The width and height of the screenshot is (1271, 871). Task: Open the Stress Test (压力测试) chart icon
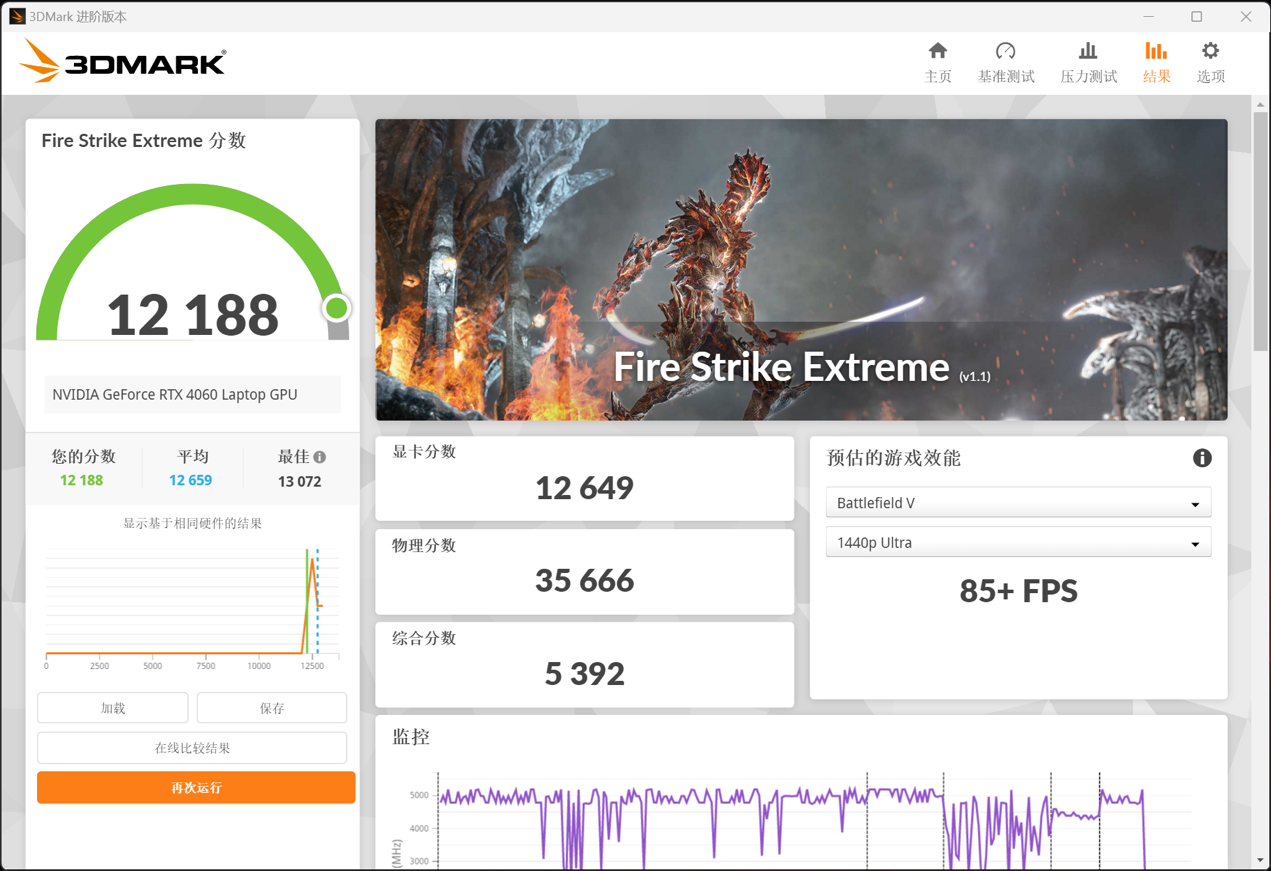point(1088,52)
